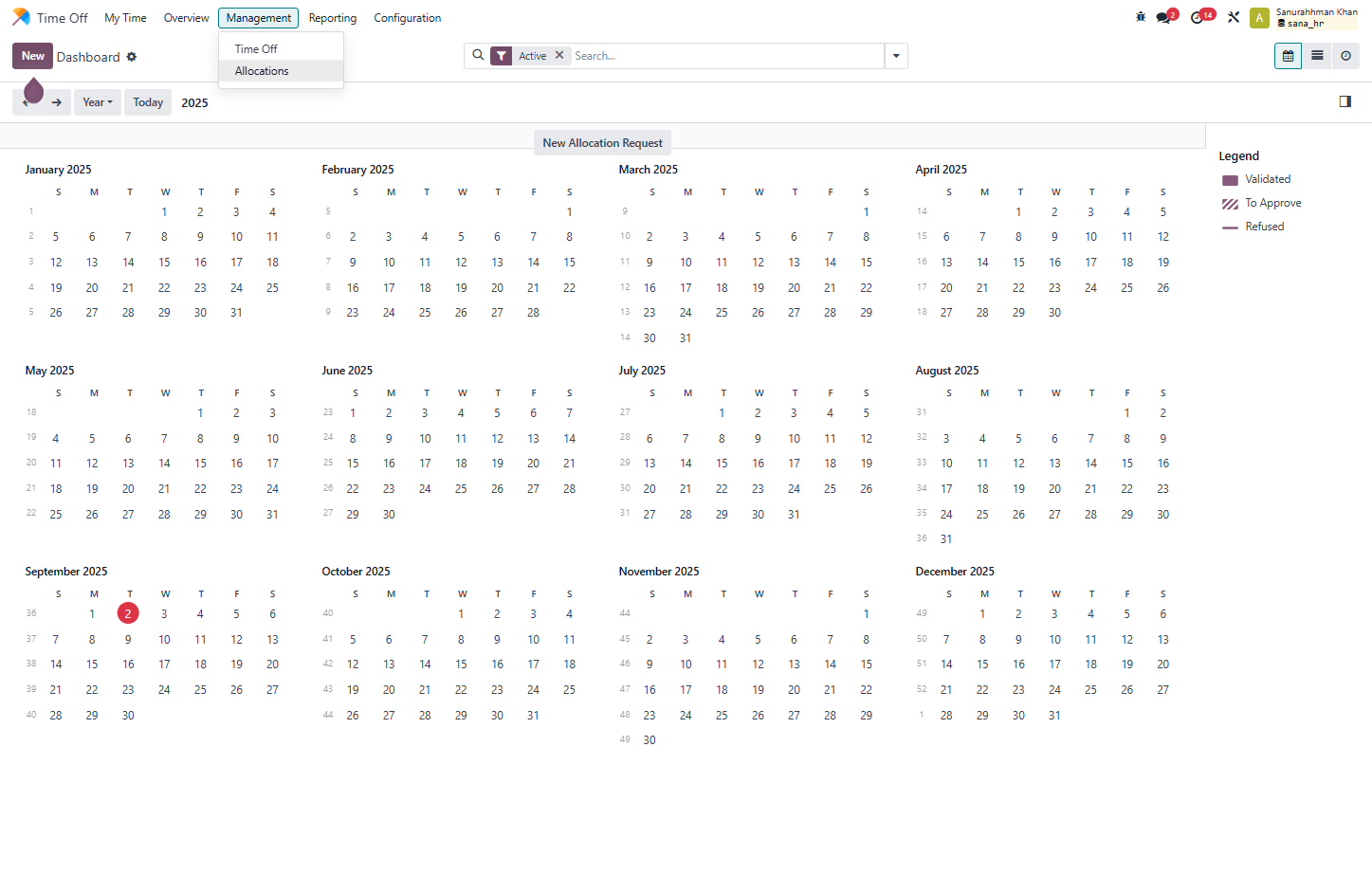
Task: Click the Time Off app logo
Action: 21,17
